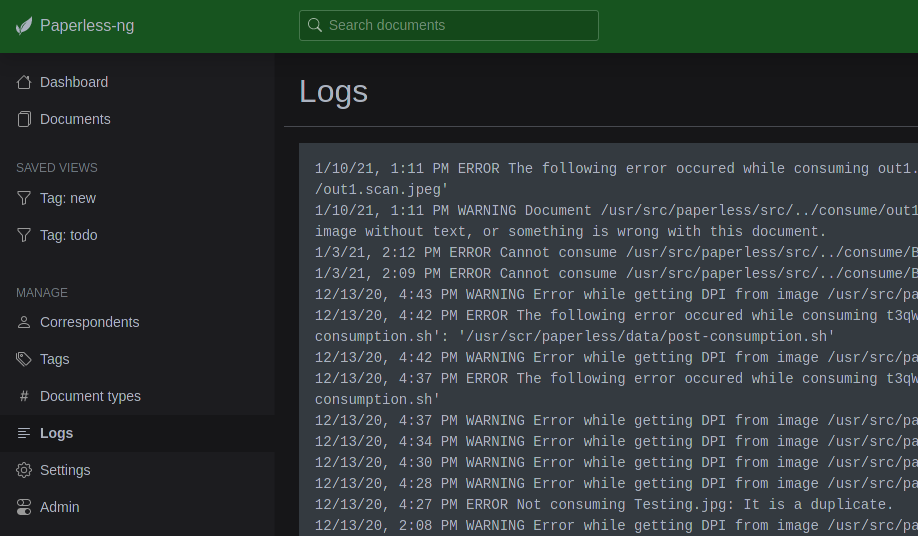Click the magnifier icon in search box
Viewport: 918px width, 536px height.
pyautogui.click(x=315, y=25)
